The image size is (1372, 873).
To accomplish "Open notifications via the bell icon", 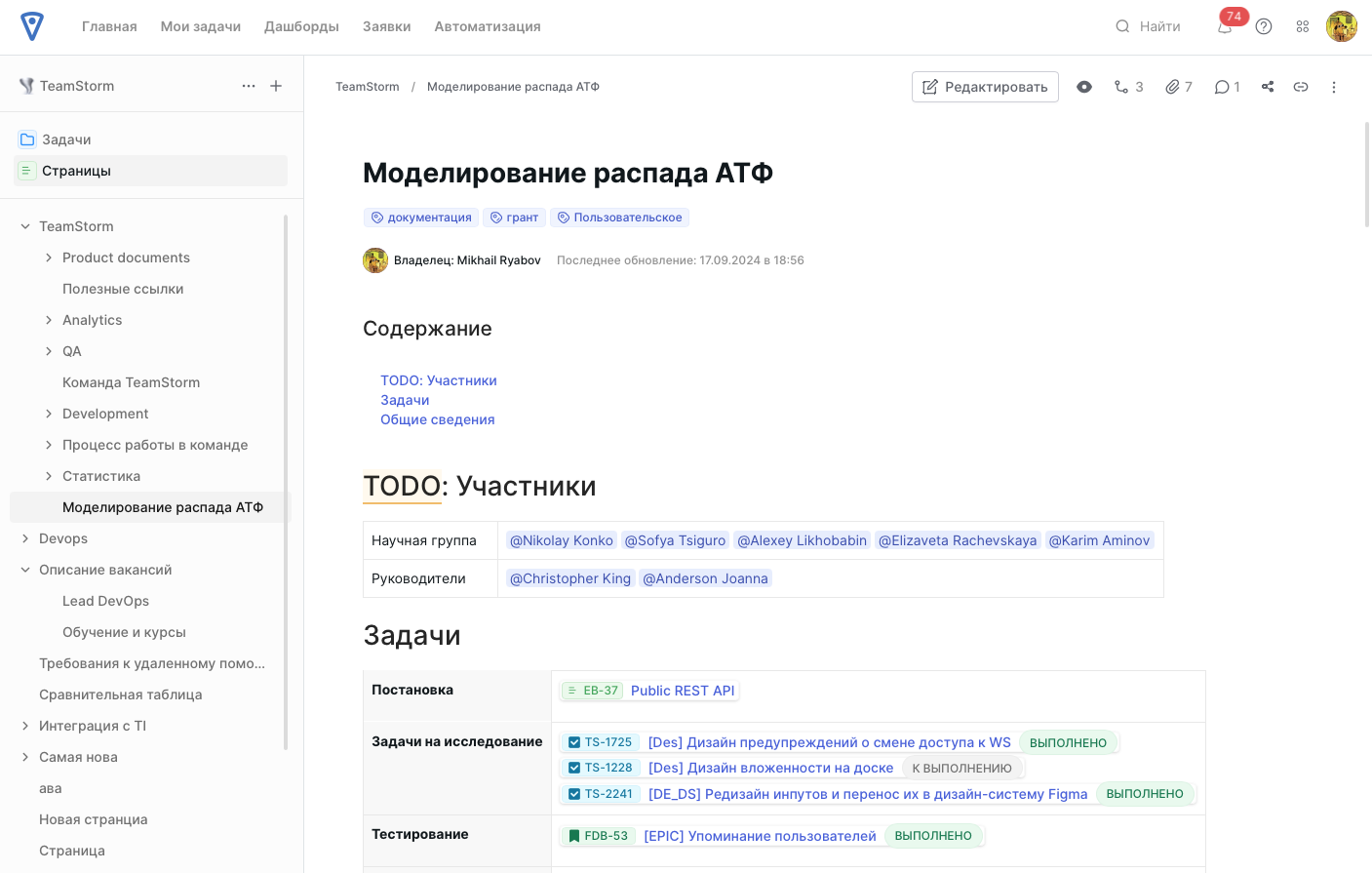I will coord(1224,26).
